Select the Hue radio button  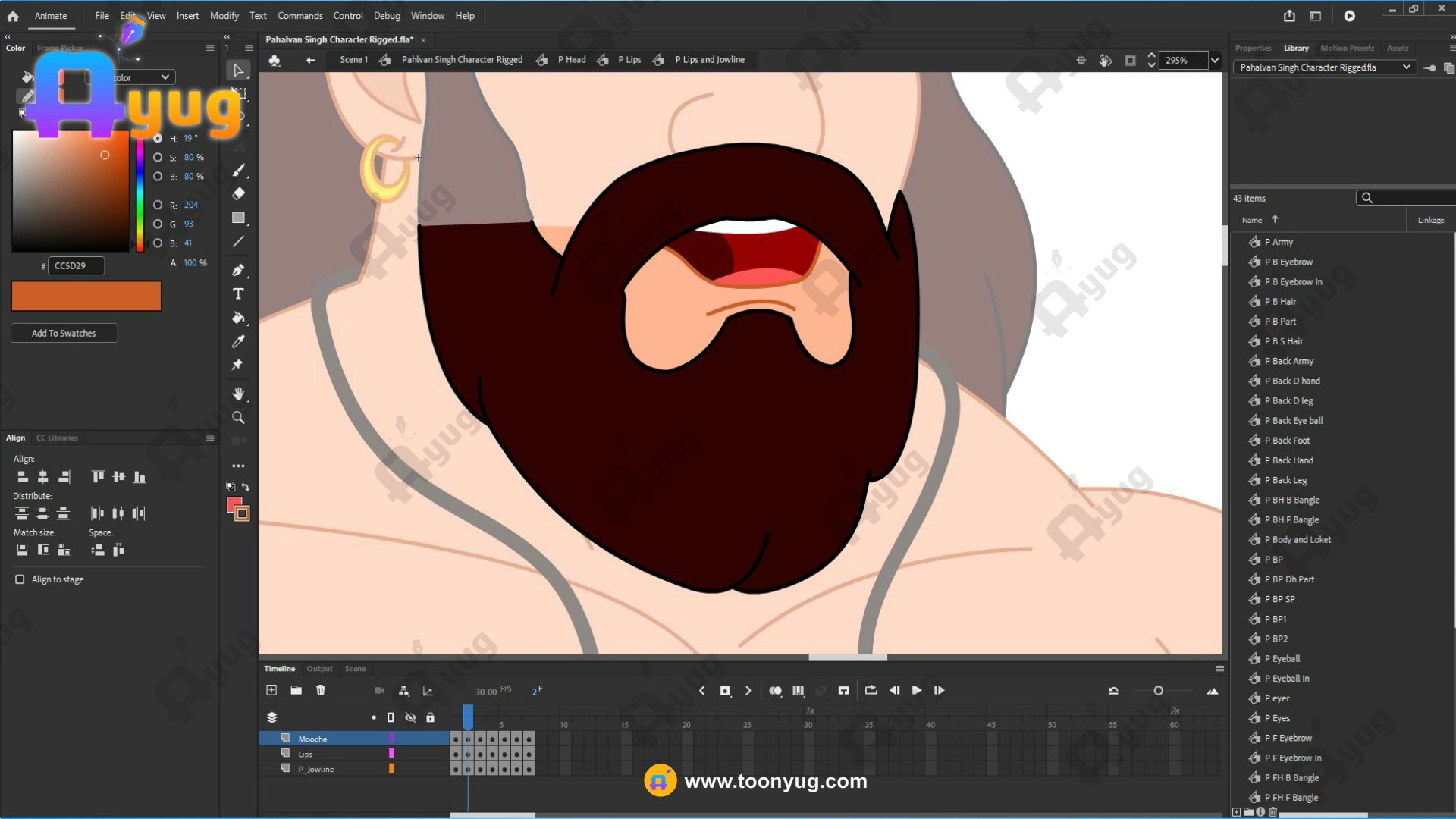(157, 139)
